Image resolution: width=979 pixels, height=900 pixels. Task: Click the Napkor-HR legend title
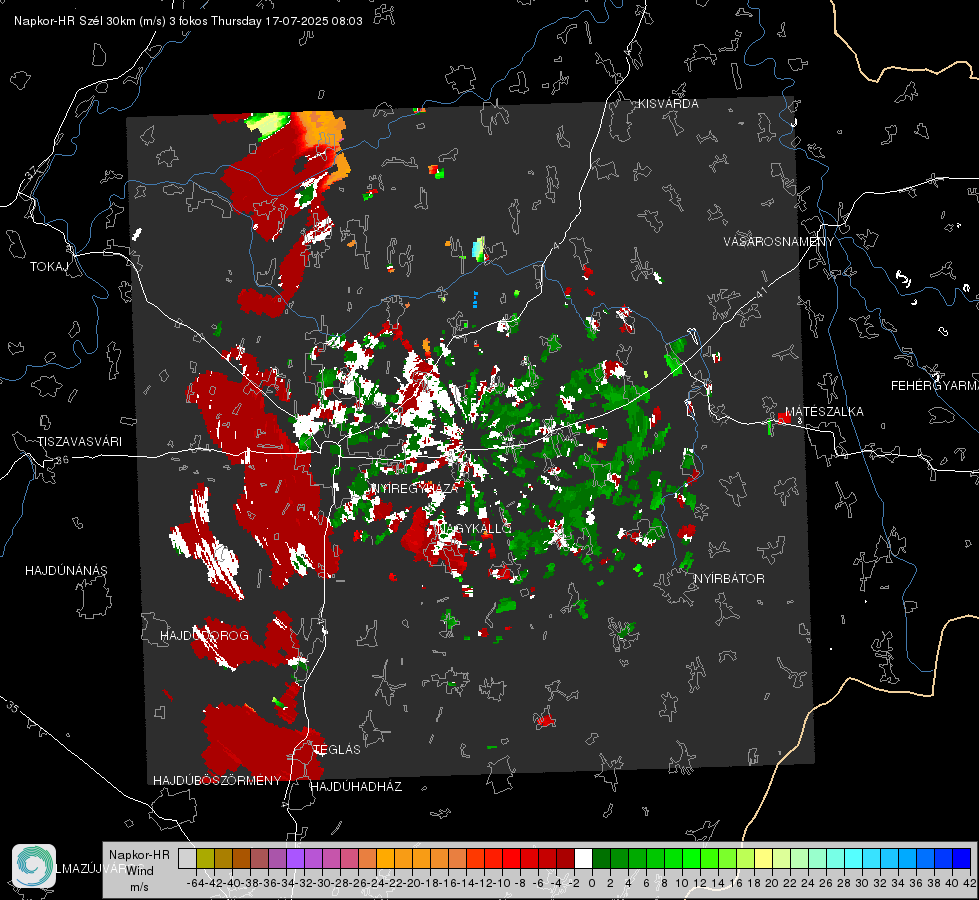pyautogui.click(x=139, y=855)
